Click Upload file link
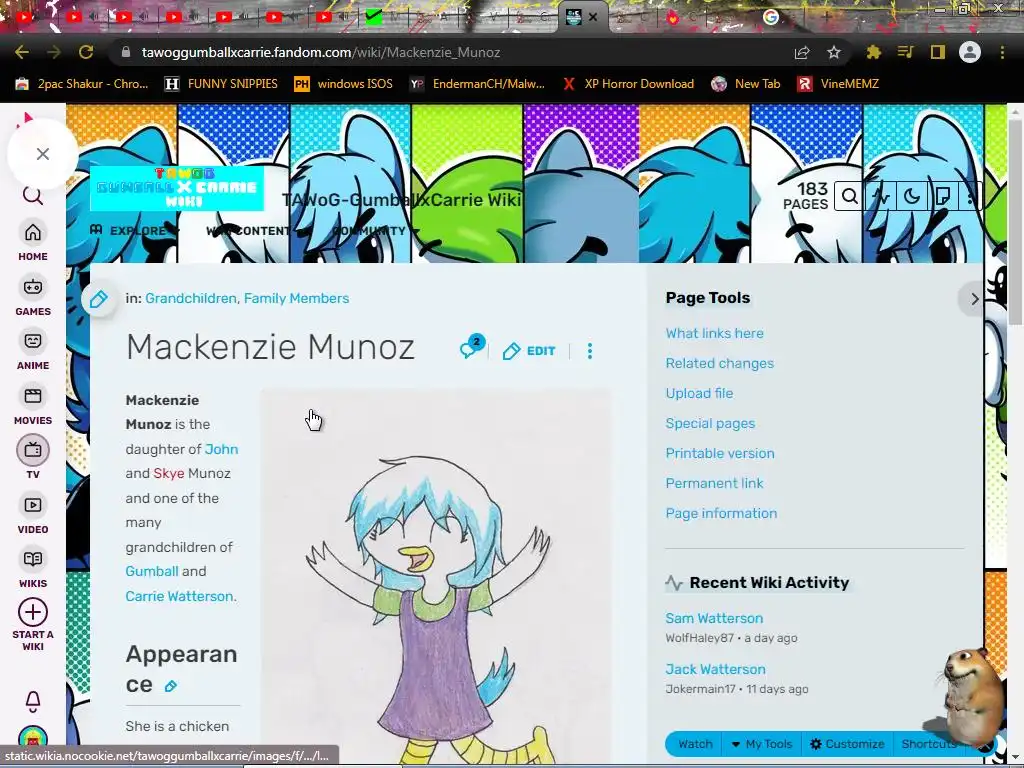 tap(699, 393)
